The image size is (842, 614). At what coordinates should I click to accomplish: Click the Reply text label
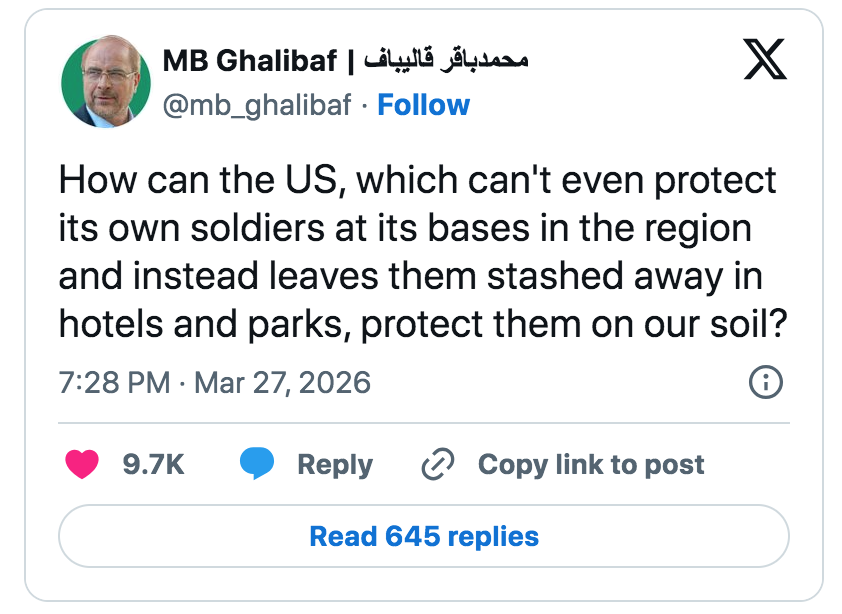coord(334,464)
